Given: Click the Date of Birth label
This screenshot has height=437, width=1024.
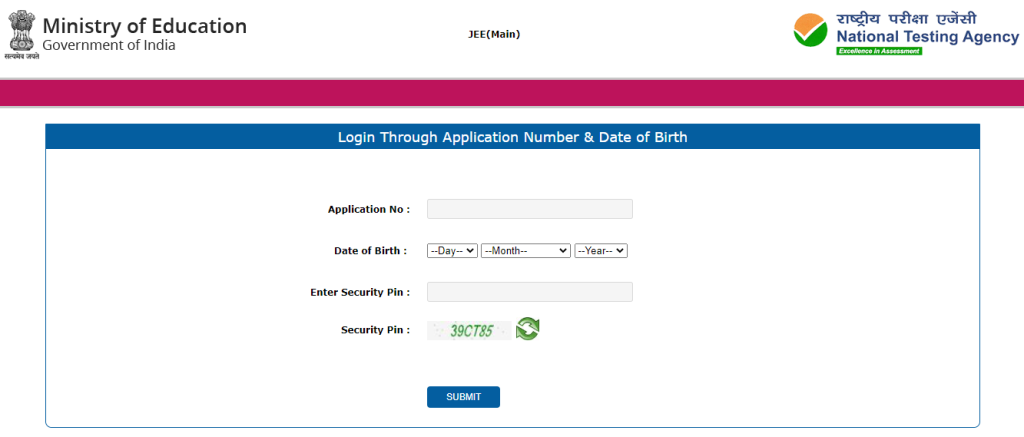Looking at the screenshot, I should [370, 251].
